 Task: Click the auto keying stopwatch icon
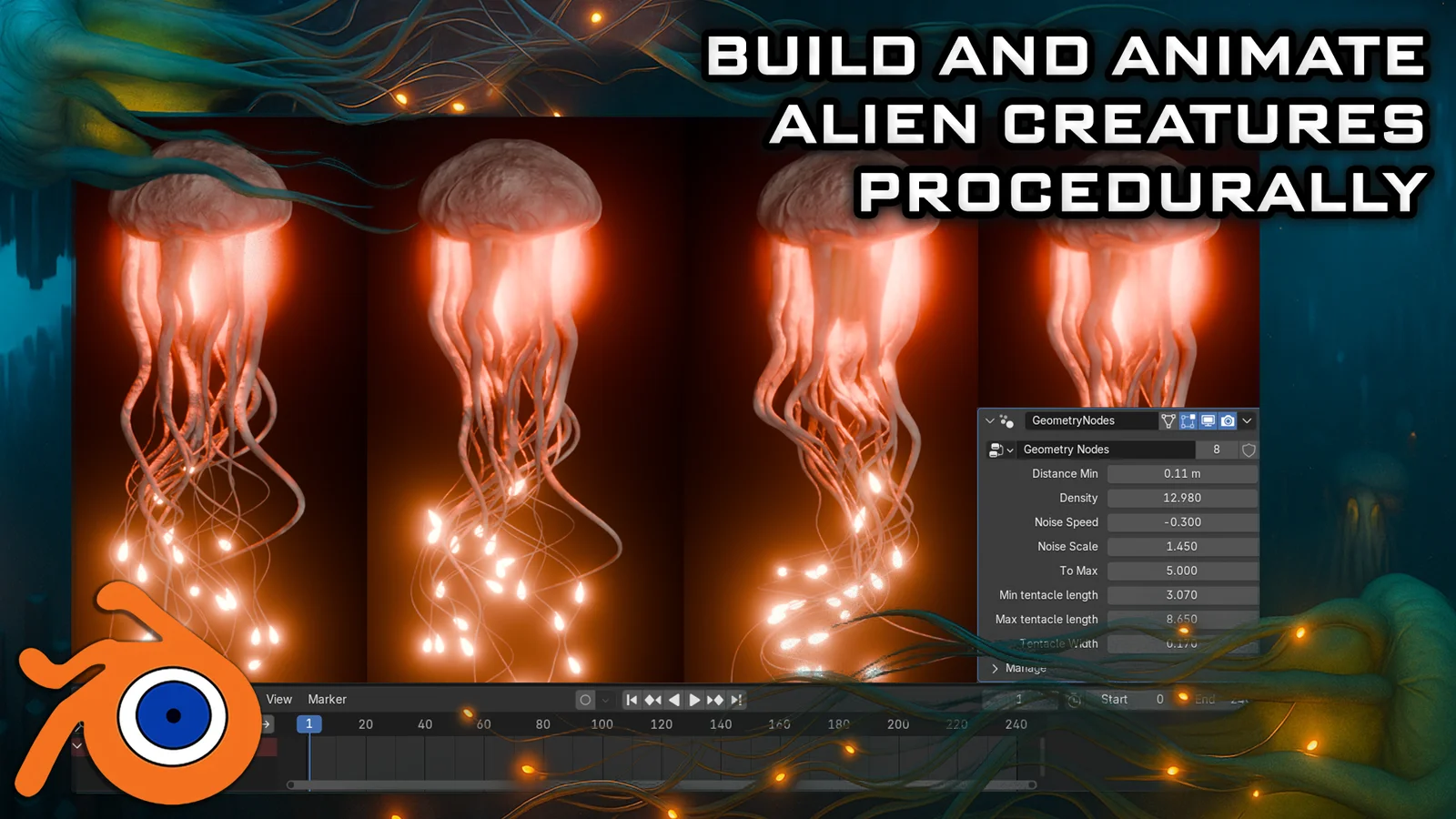pyautogui.click(x=1074, y=701)
